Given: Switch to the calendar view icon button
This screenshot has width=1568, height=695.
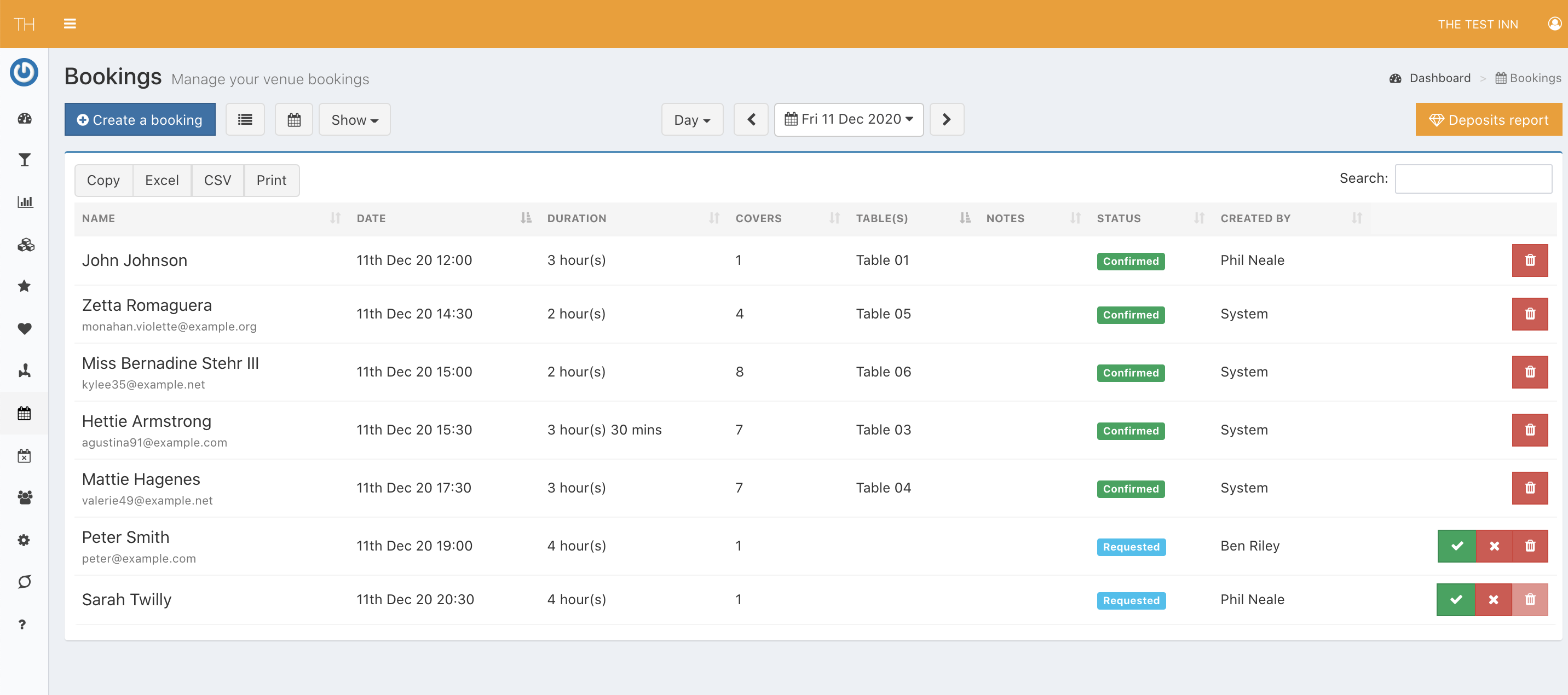Looking at the screenshot, I should [x=294, y=120].
